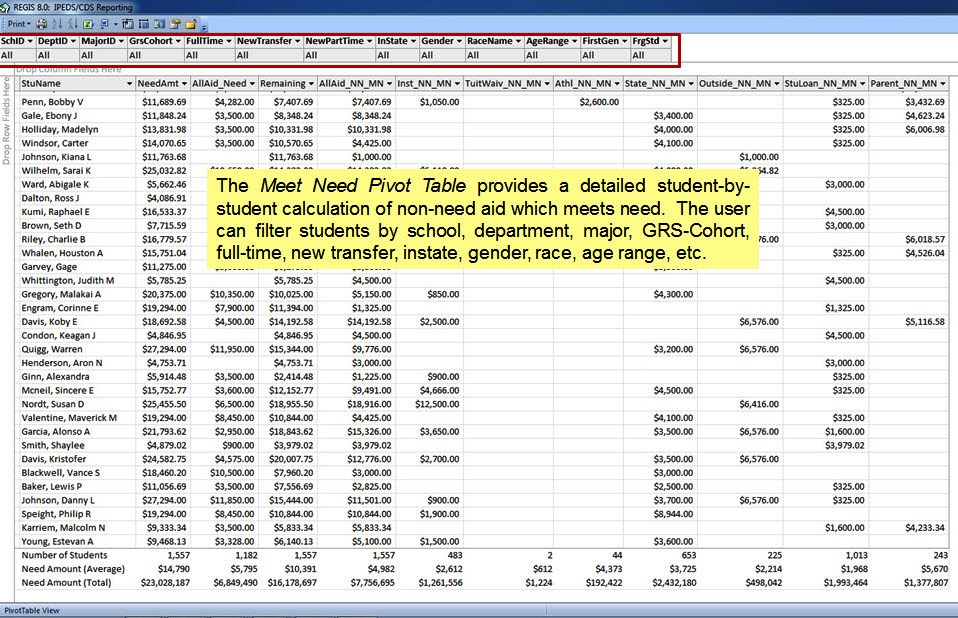Open the NewPartTime filter dropdown

tap(370, 41)
